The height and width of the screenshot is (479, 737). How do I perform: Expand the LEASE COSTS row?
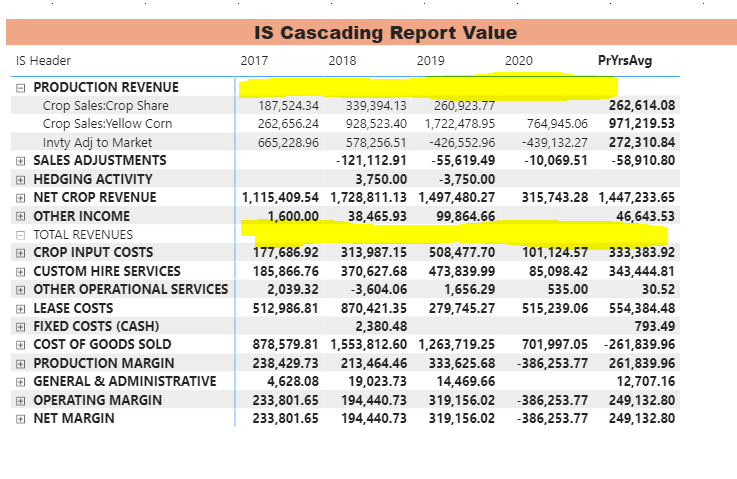point(20,309)
